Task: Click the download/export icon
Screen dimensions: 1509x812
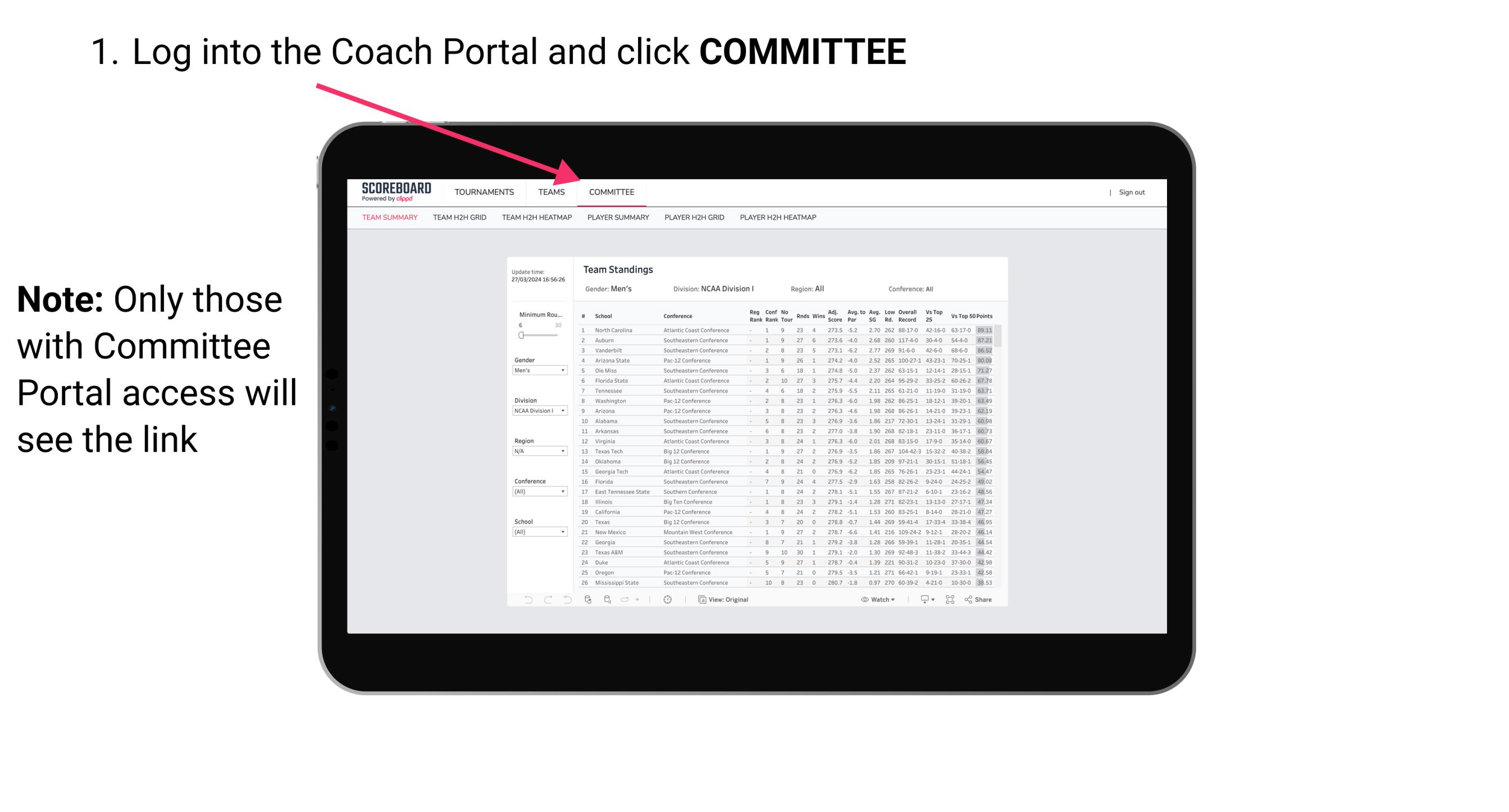Action: point(921,600)
